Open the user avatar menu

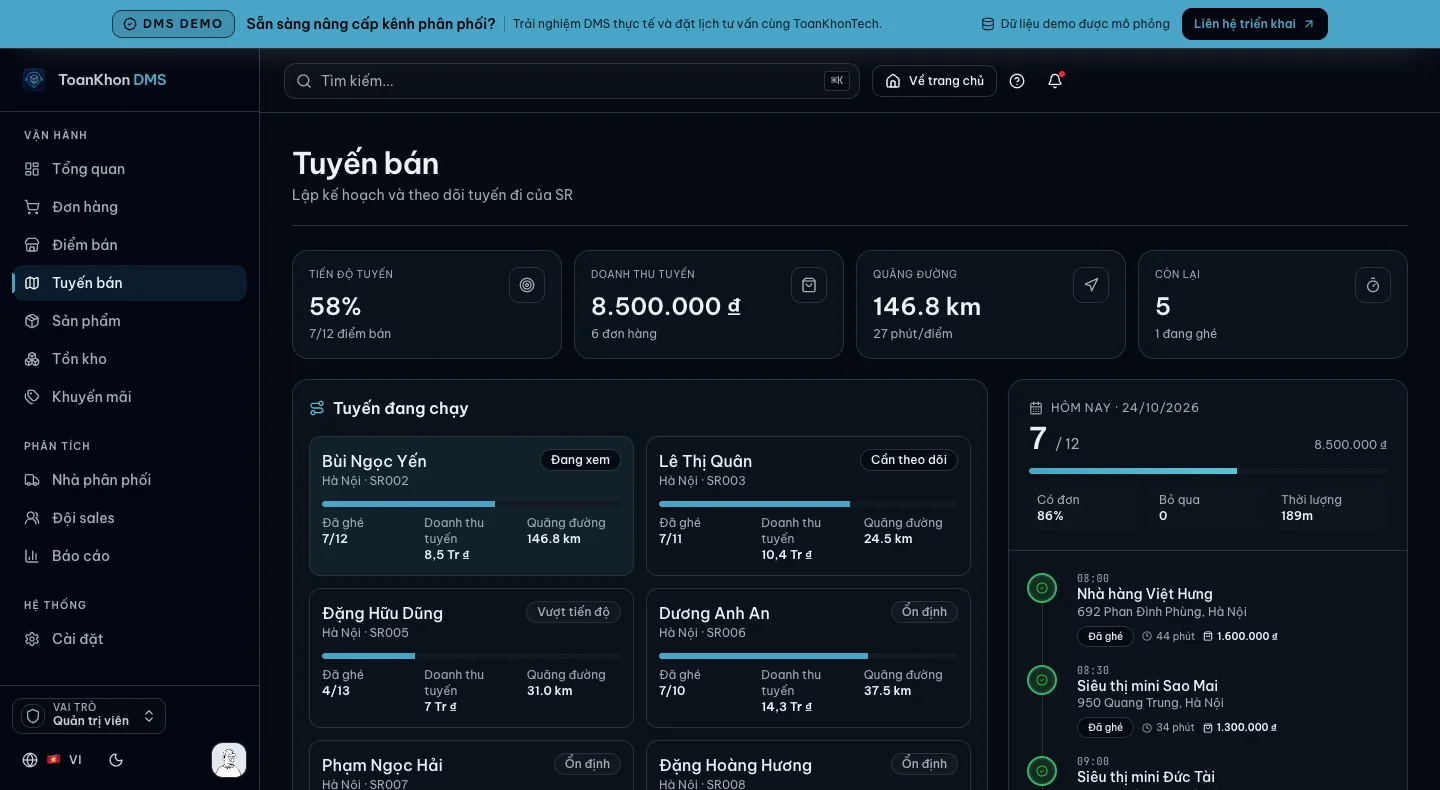click(x=229, y=760)
